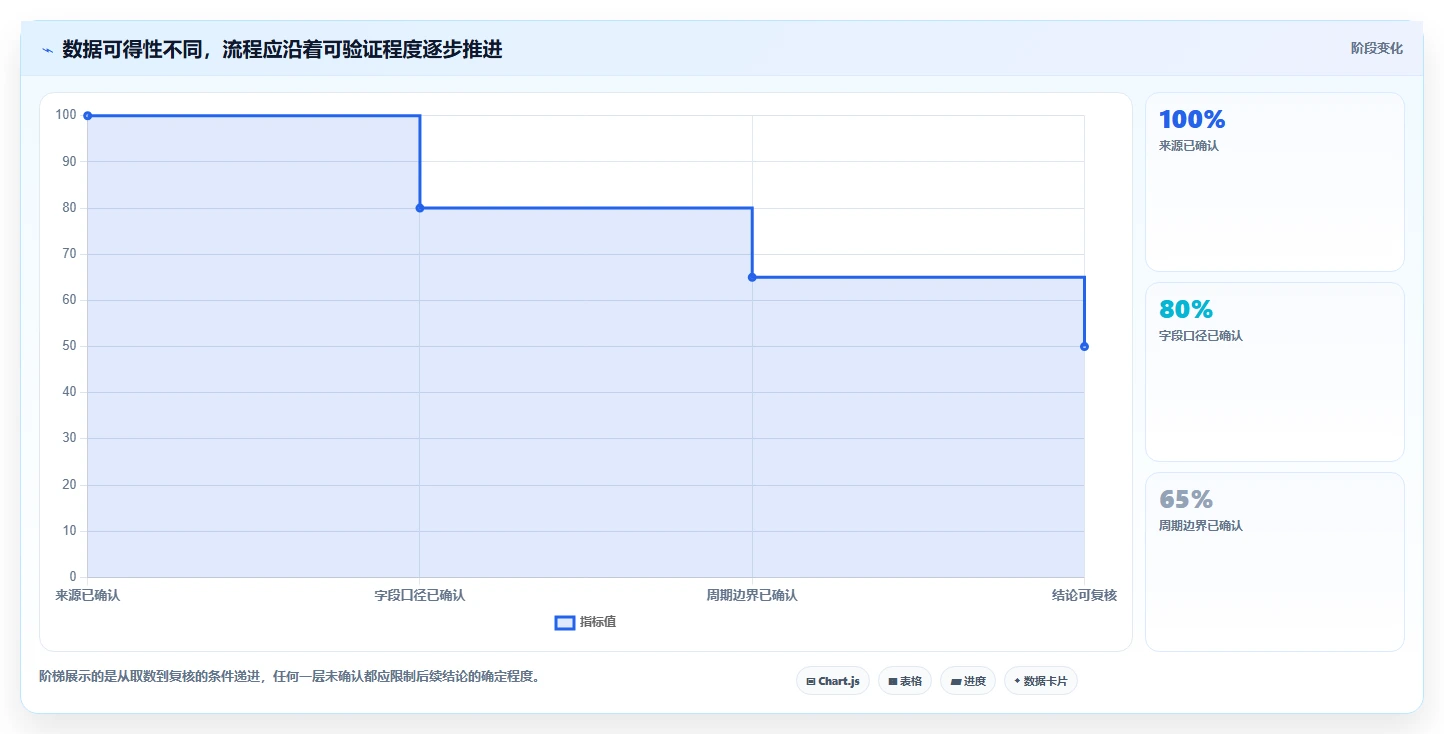This screenshot has height=734, width=1444.
Task: Click the 指标值 legend color box
Action: pos(565,623)
